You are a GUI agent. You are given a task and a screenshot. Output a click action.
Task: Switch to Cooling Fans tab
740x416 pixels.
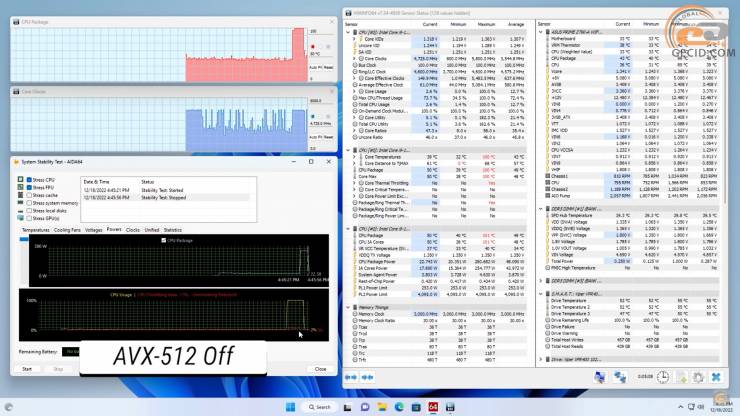tap(67, 230)
